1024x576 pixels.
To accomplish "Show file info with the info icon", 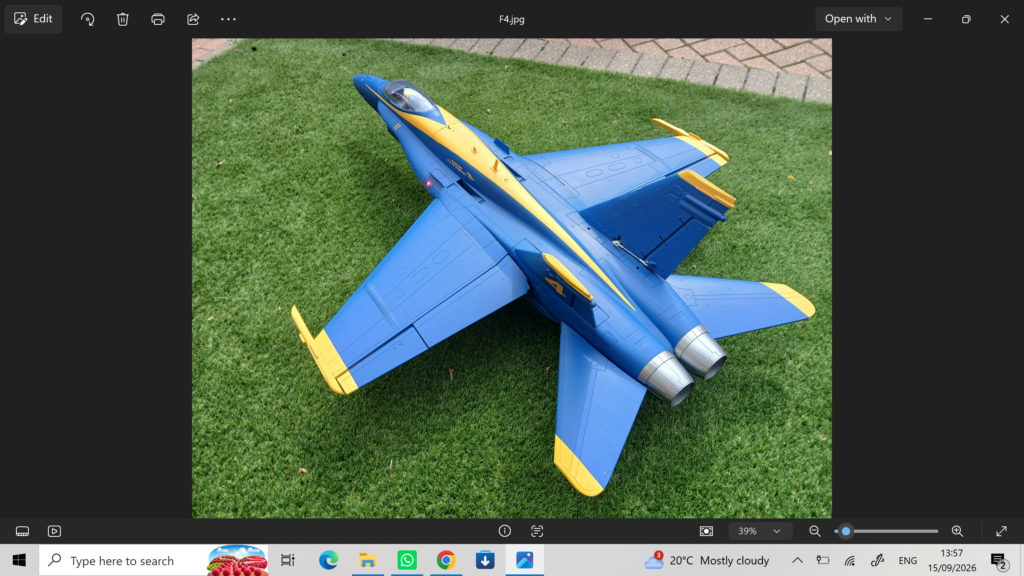I will pyautogui.click(x=505, y=531).
